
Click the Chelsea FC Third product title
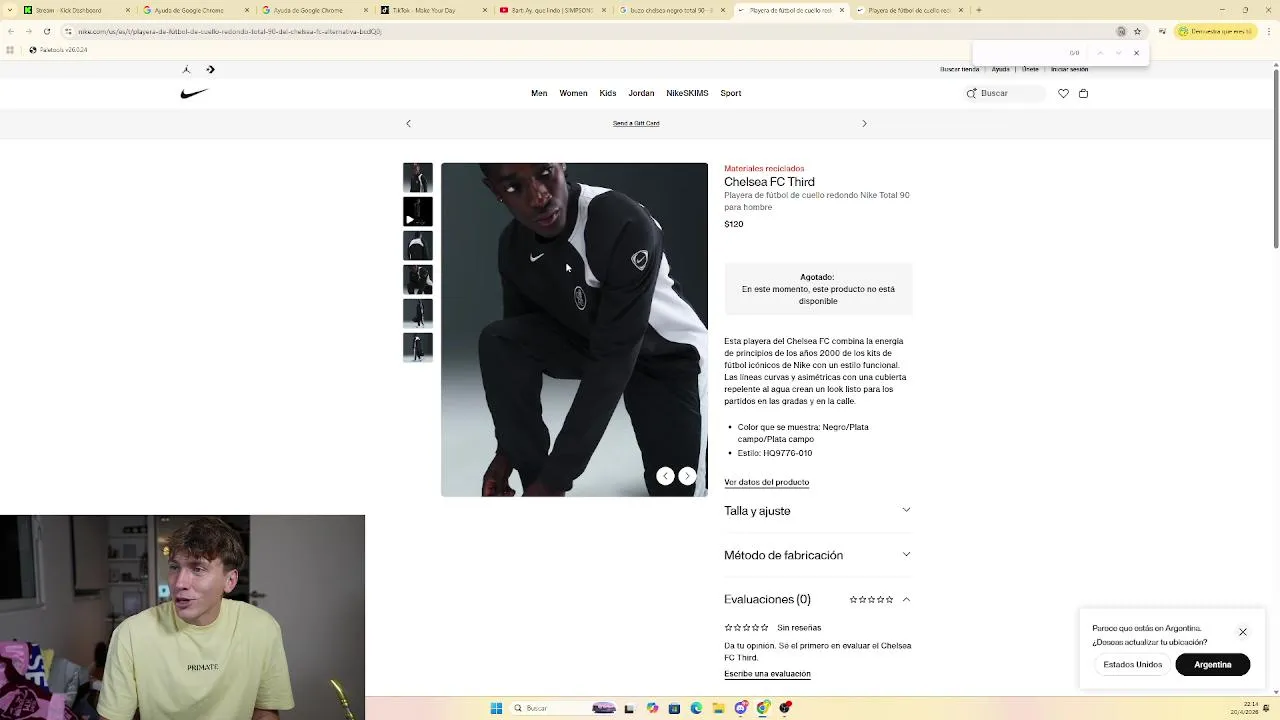click(769, 182)
